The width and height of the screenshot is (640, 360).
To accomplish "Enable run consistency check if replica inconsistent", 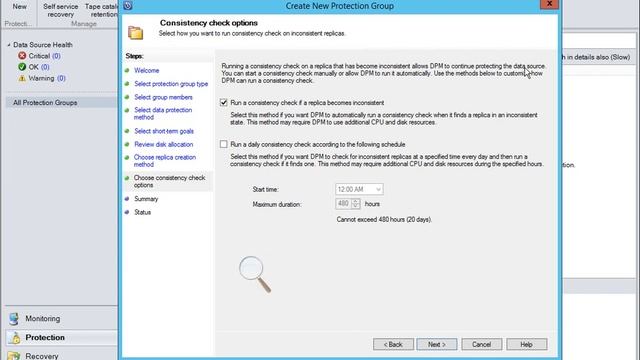I will click(223, 102).
